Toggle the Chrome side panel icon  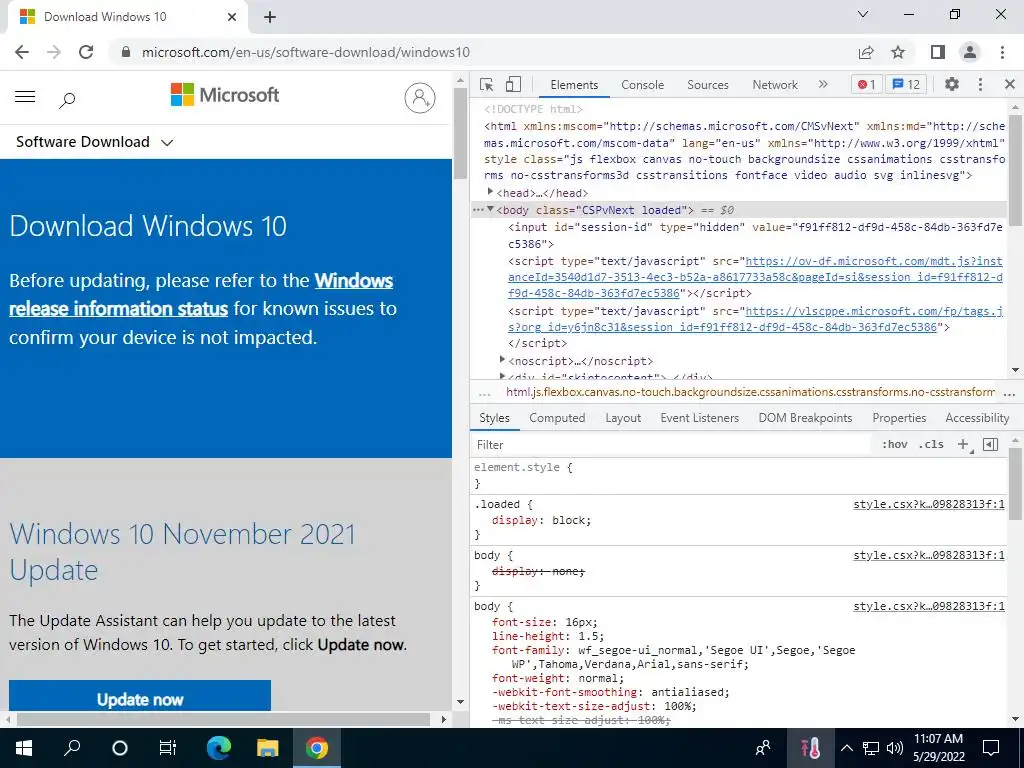(x=938, y=52)
